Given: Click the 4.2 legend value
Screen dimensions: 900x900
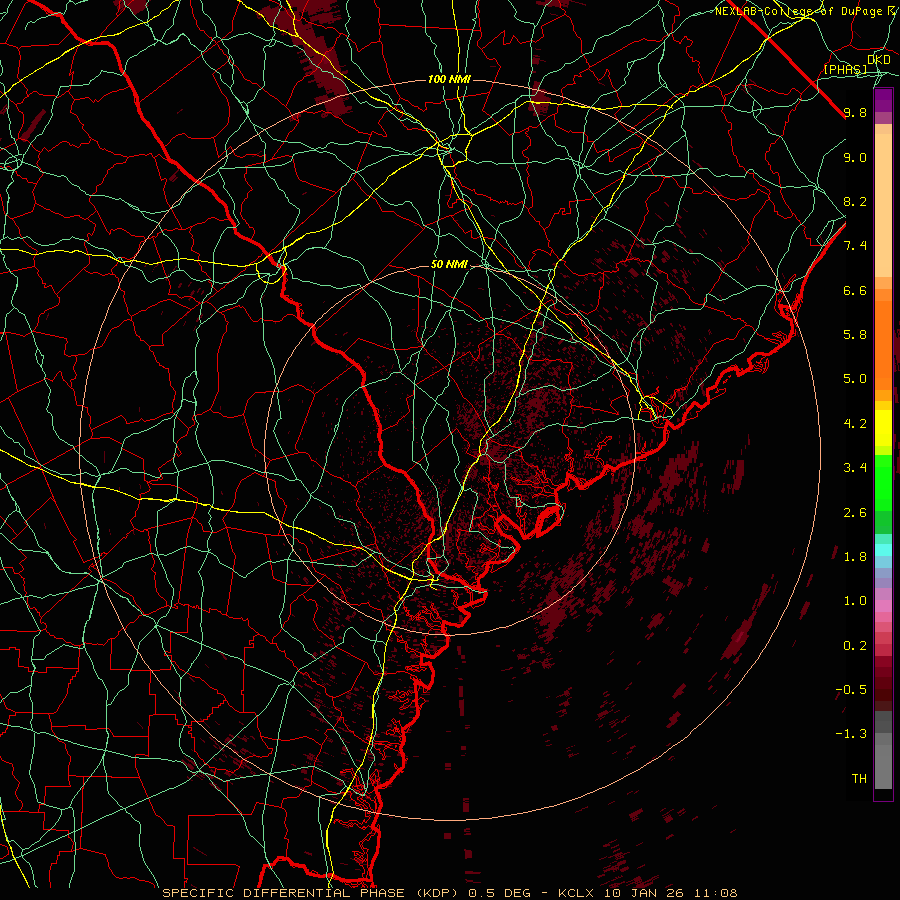Looking at the screenshot, I should [855, 424].
